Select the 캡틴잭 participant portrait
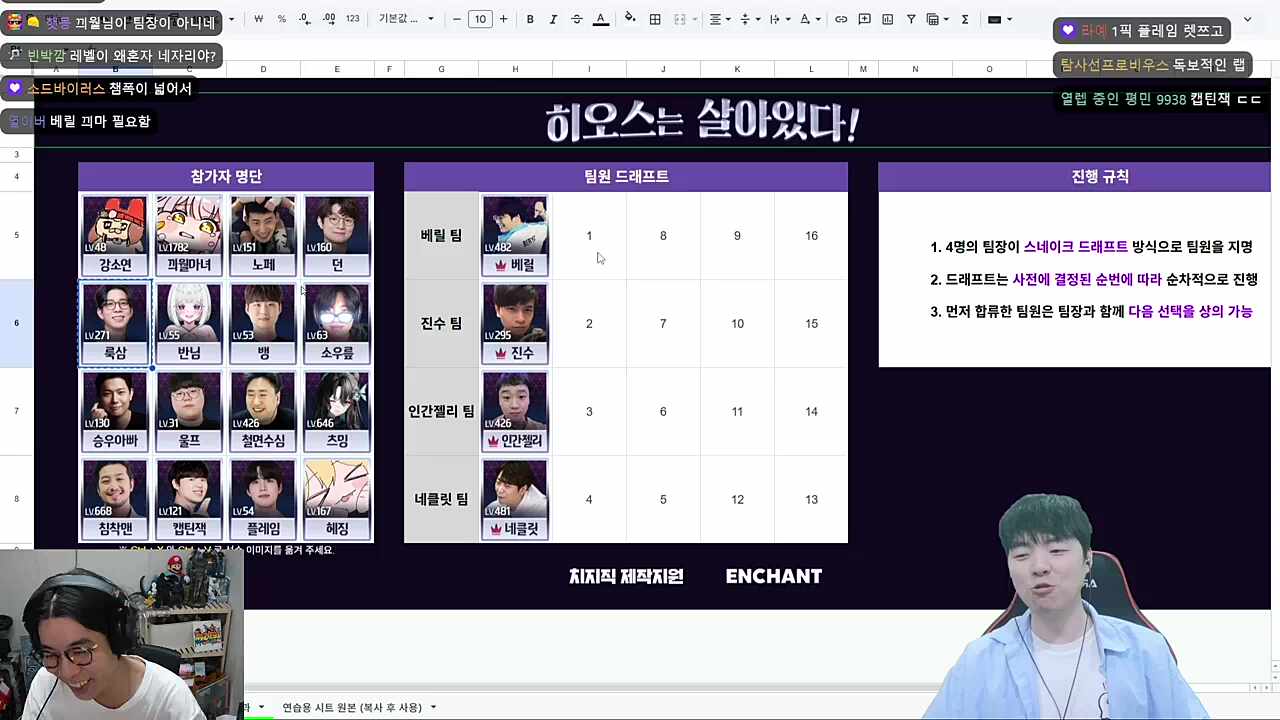This screenshot has height=720, width=1280. 189,499
